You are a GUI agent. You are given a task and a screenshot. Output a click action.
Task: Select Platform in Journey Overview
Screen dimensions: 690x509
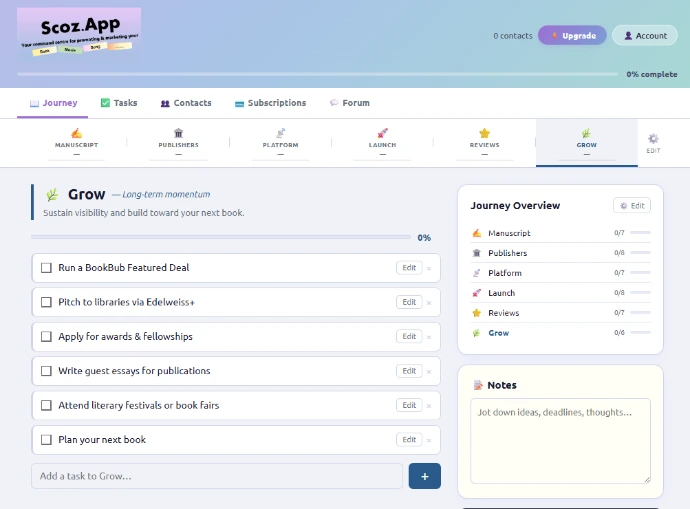pyautogui.click(x=560, y=273)
